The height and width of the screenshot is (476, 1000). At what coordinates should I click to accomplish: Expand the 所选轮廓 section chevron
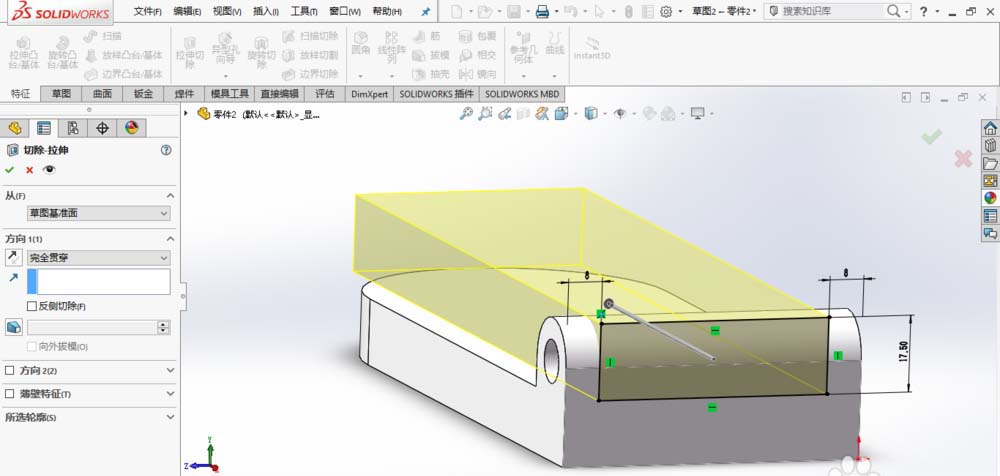tap(170, 417)
